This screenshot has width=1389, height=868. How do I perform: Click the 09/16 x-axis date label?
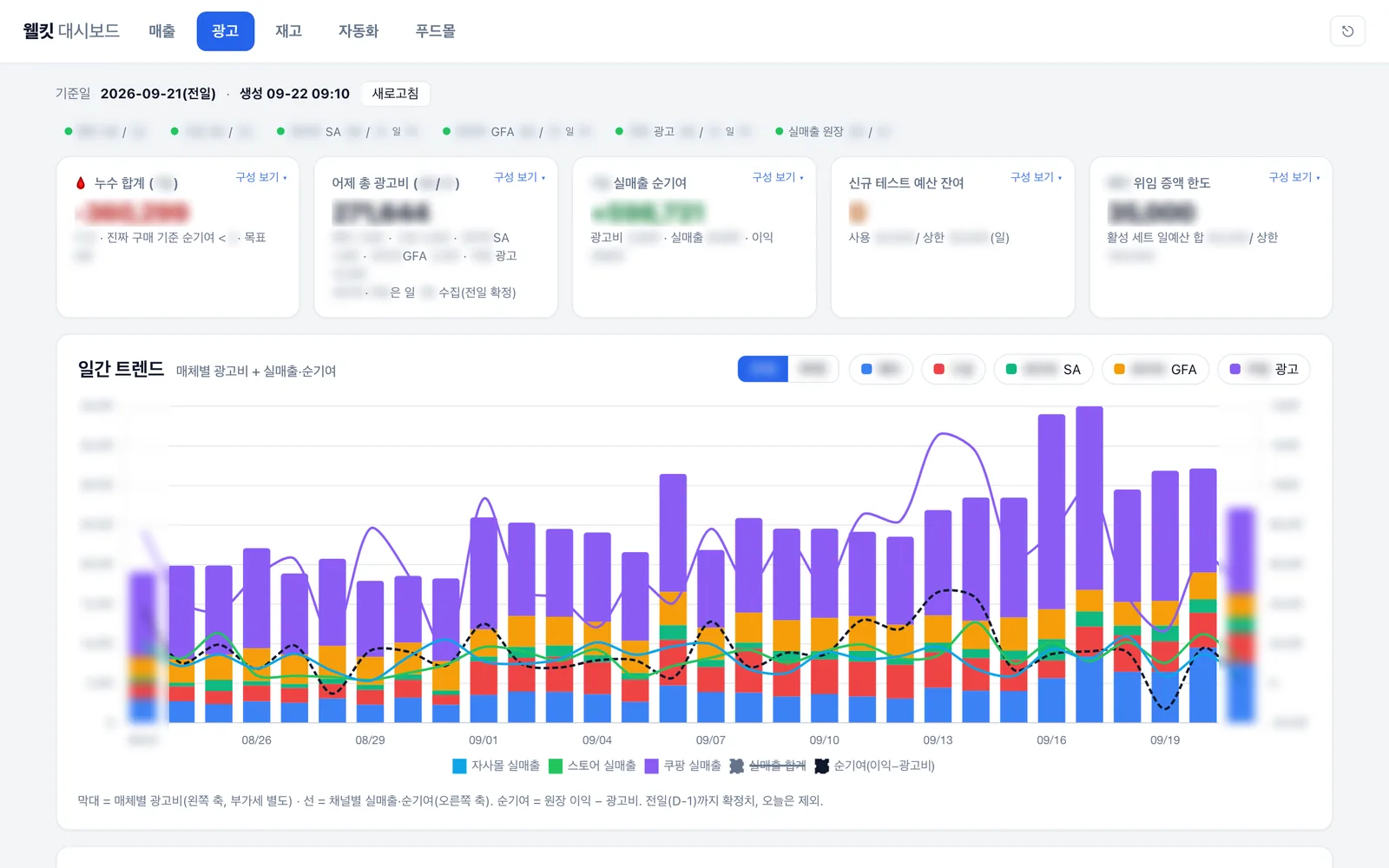[1051, 740]
